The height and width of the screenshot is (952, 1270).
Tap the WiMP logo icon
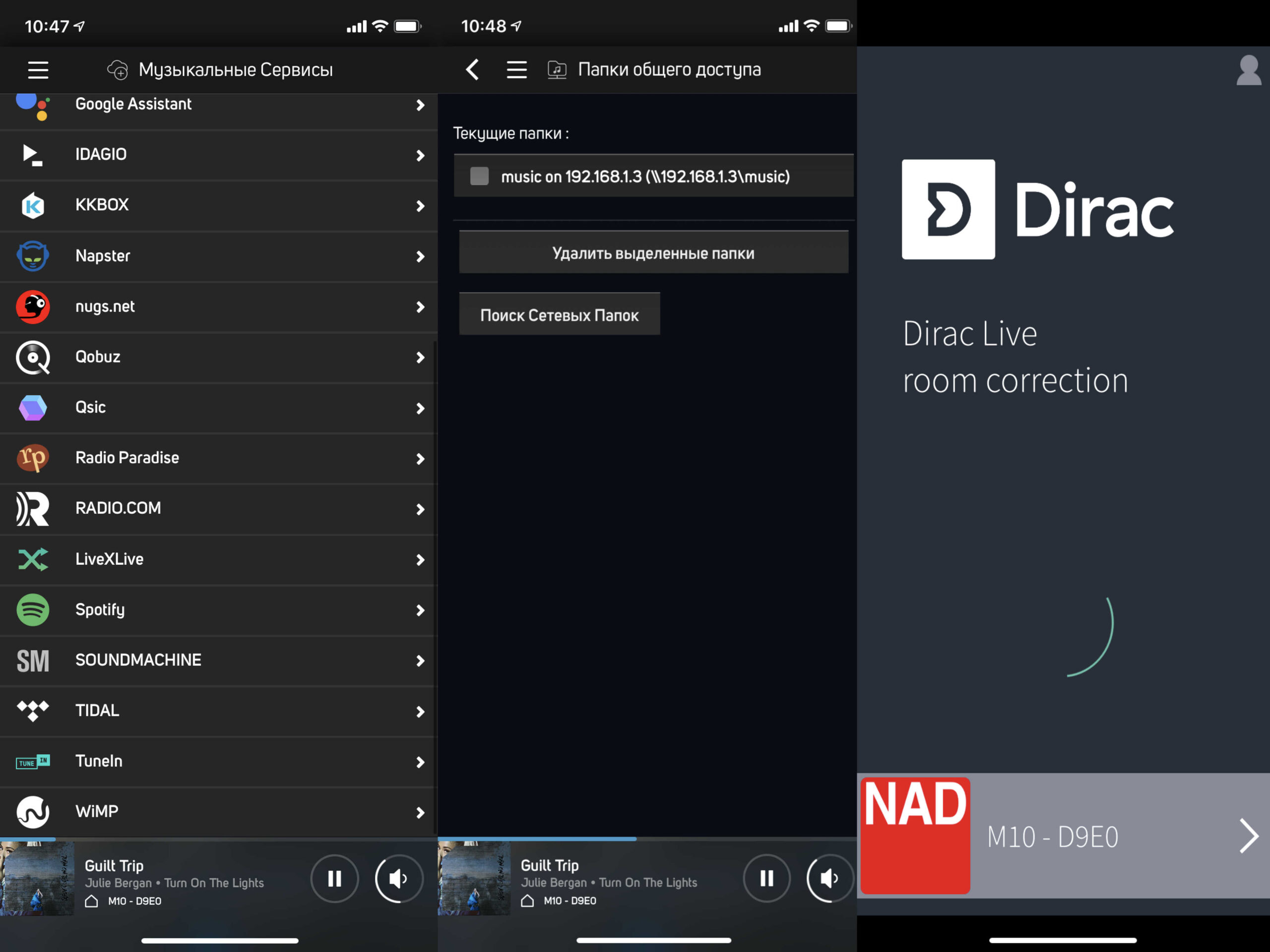pyautogui.click(x=33, y=812)
